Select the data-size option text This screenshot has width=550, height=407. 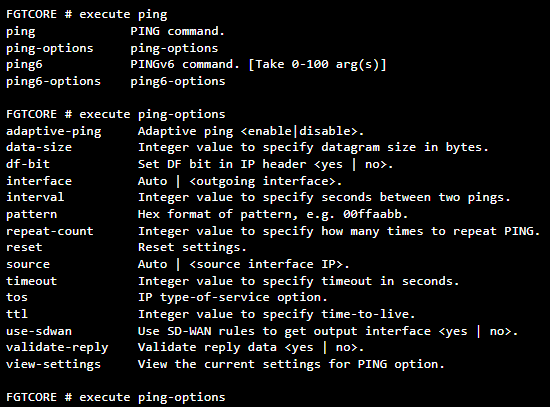click(x=39, y=147)
